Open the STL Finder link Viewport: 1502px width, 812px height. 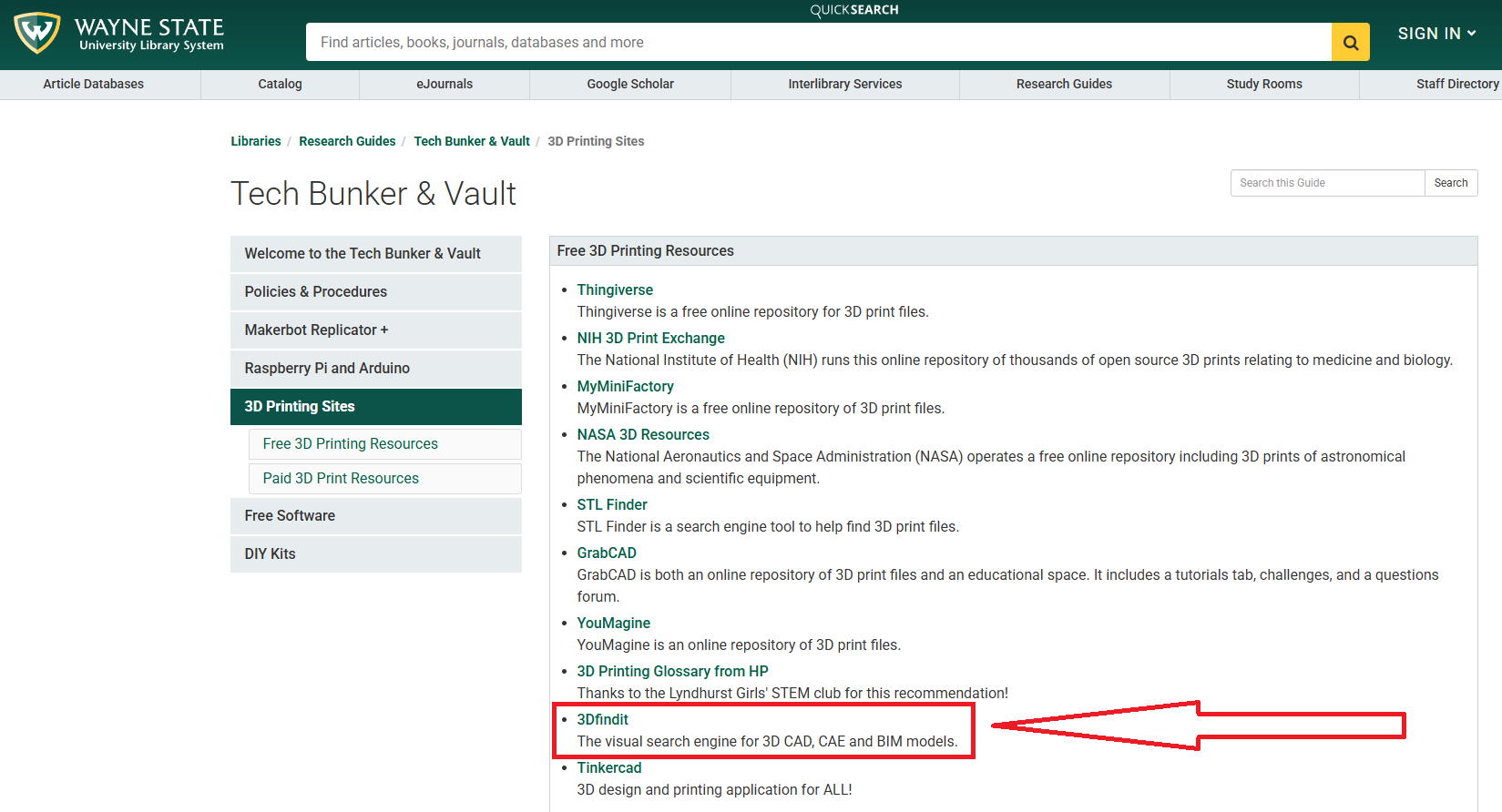point(612,504)
